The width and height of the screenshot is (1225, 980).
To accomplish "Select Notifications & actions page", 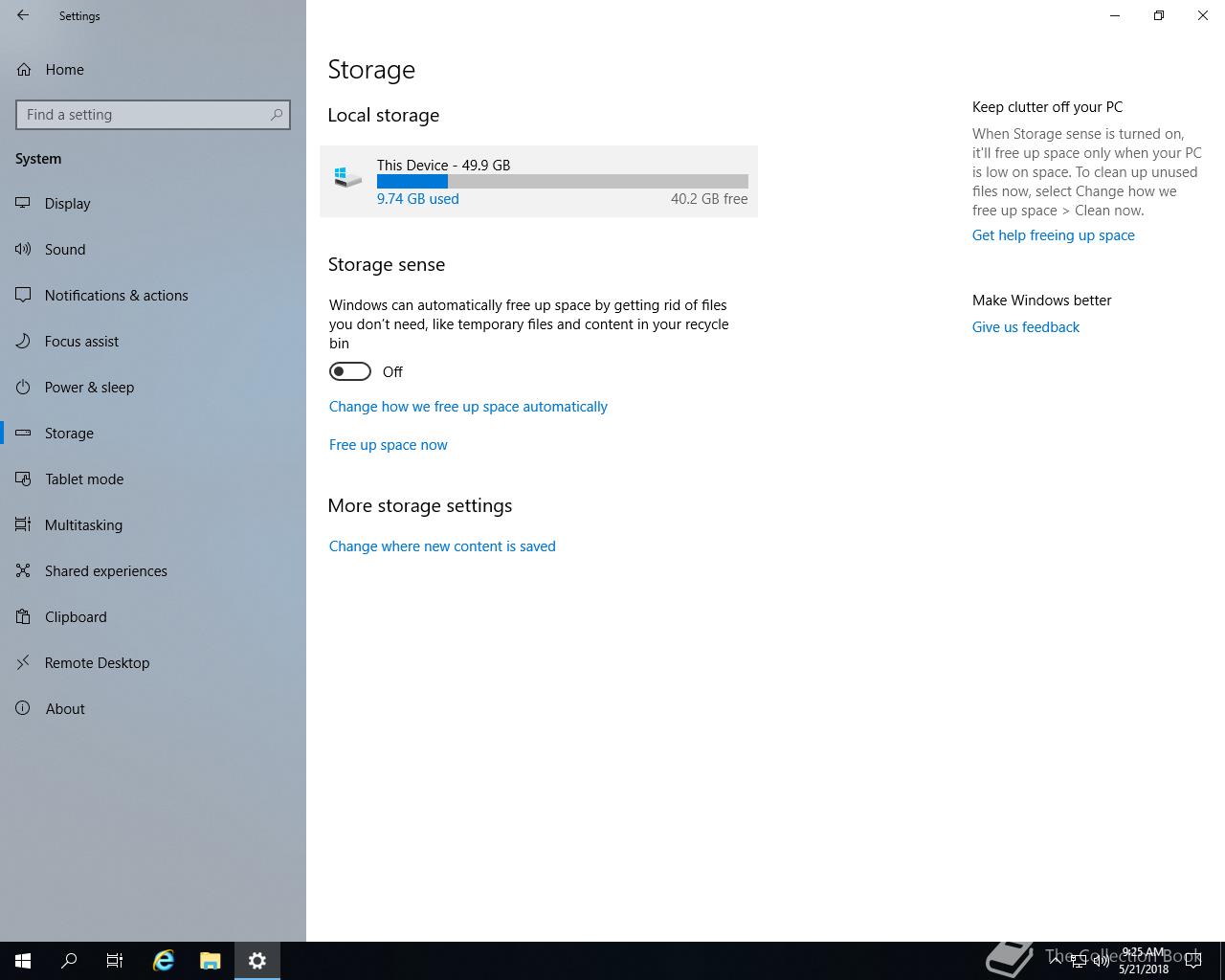I will [153, 295].
